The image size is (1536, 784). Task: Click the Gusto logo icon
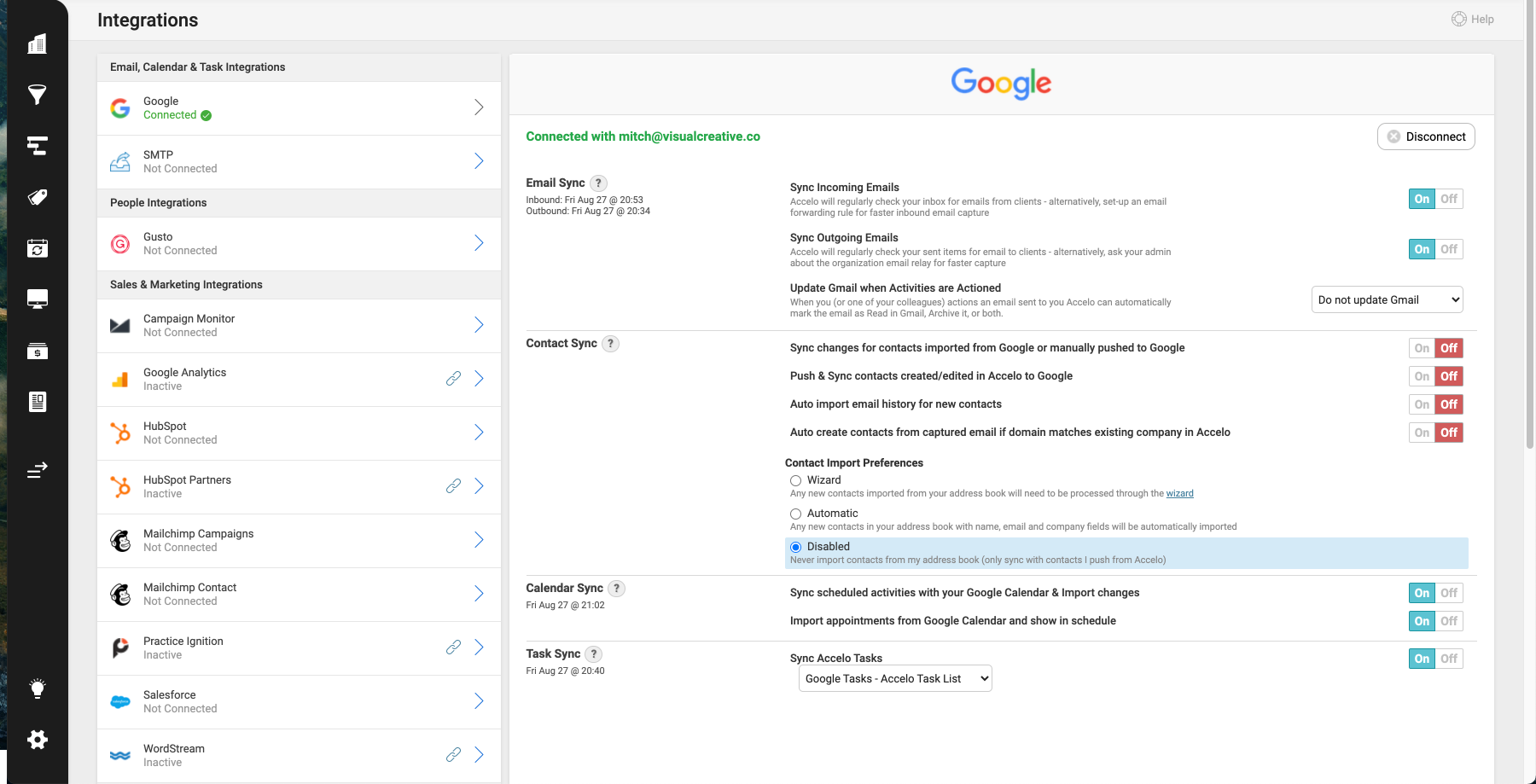pyautogui.click(x=120, y=244)
